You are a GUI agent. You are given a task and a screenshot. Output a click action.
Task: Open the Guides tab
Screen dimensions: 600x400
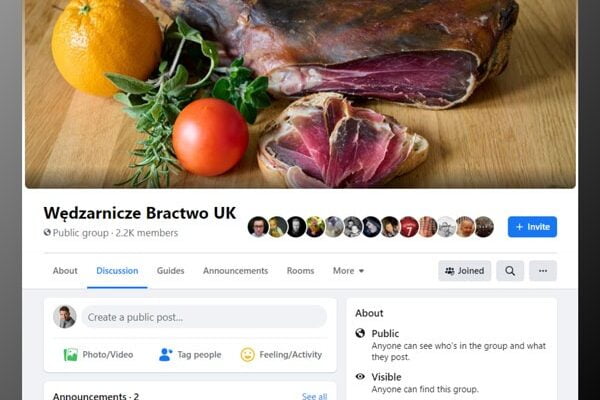tap(171, 271)
